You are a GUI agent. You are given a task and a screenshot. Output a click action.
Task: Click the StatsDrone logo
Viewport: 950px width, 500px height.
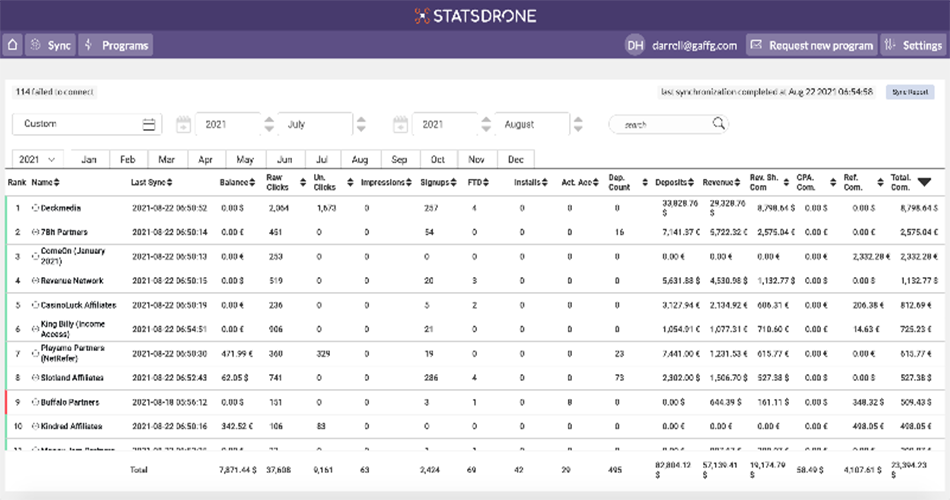pos(475,15)
